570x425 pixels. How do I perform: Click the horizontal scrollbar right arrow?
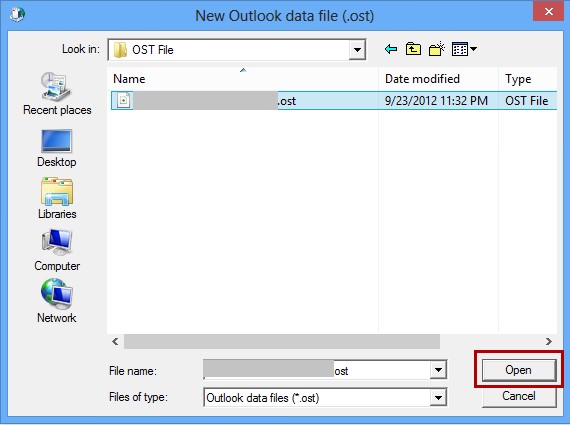549,341
